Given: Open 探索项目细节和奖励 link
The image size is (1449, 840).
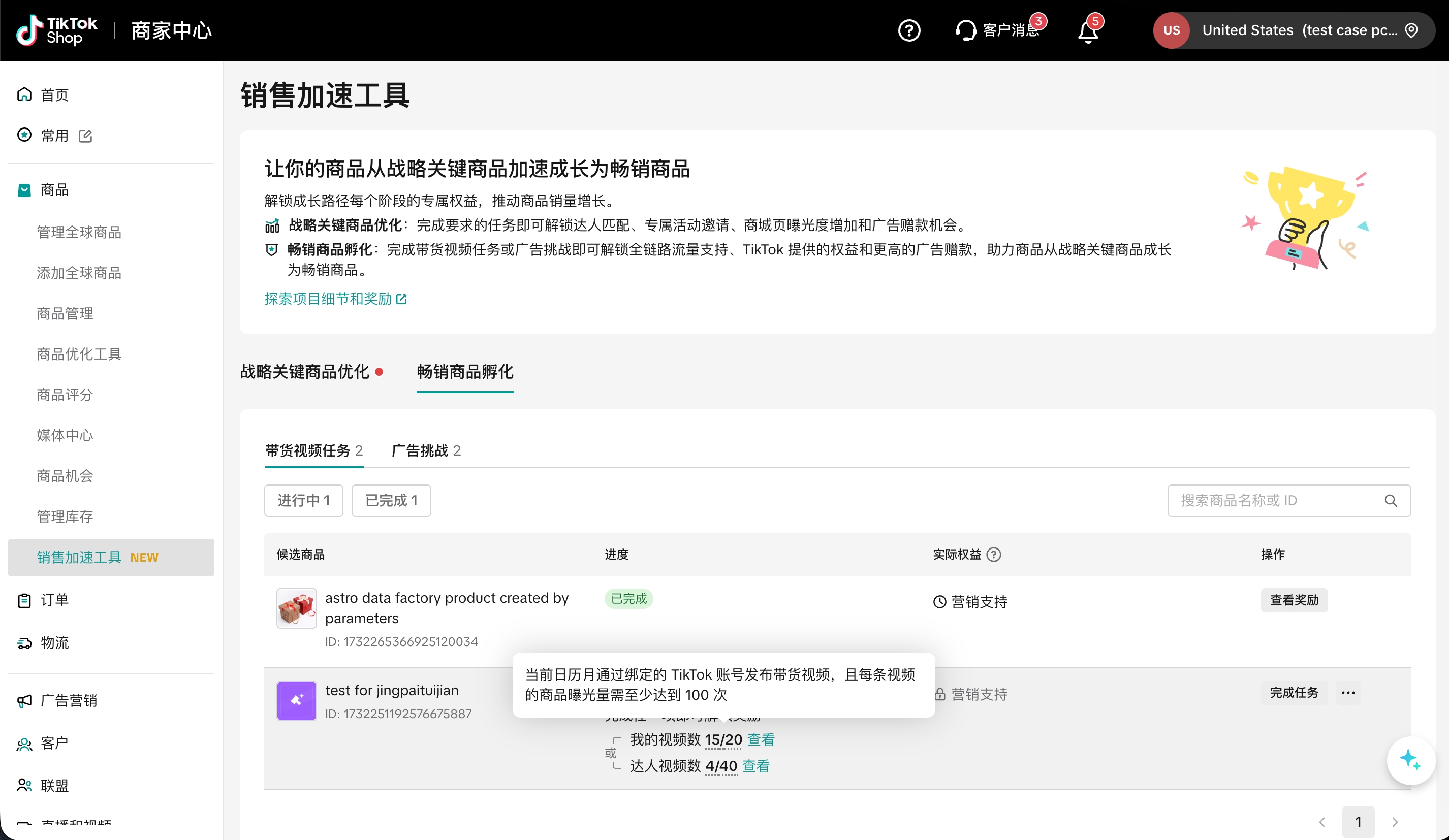Looking at the screenshot, I should pyautogui.click(x=335, y=299).
